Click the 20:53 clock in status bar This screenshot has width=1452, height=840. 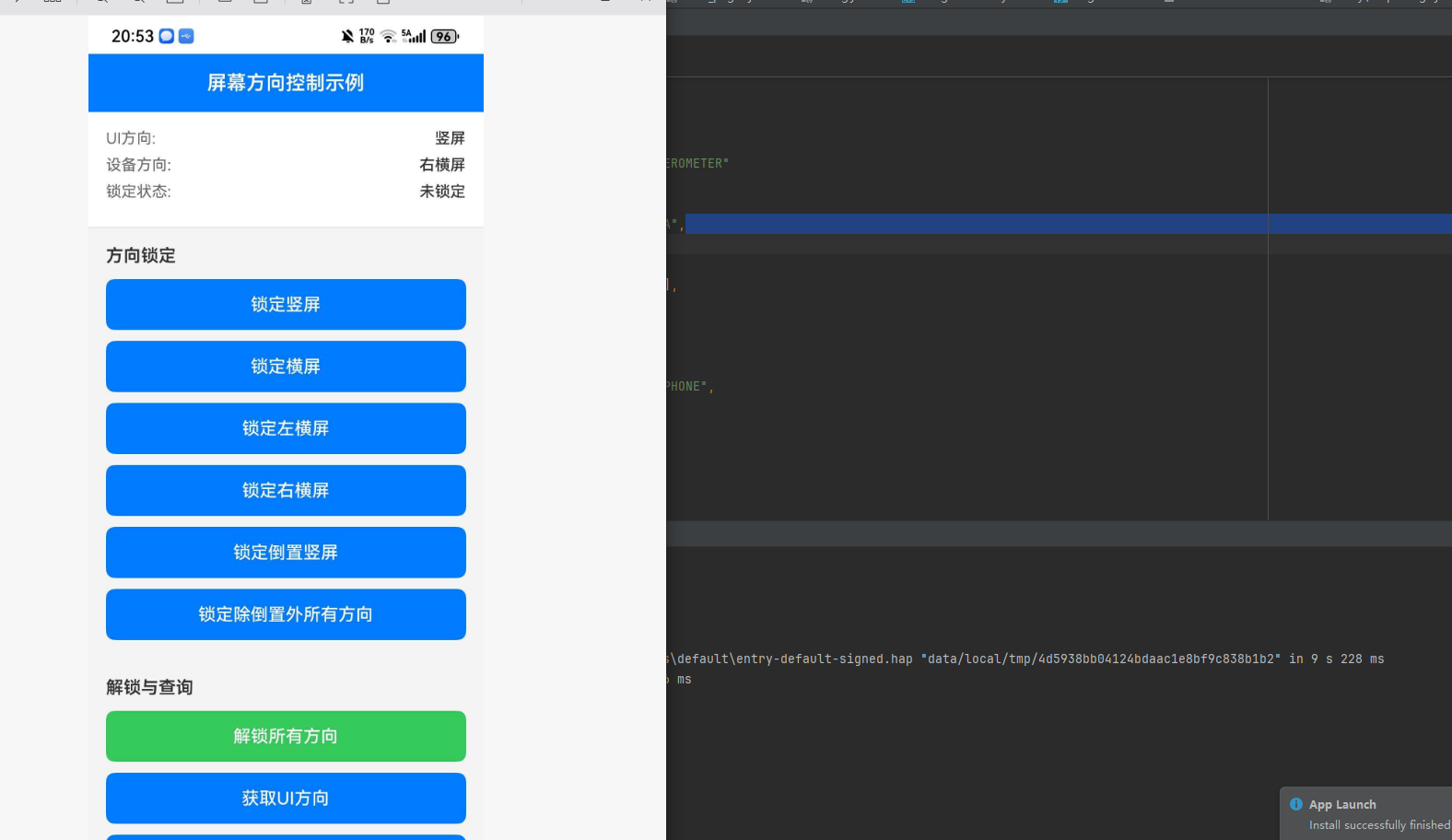pos(133,36)
